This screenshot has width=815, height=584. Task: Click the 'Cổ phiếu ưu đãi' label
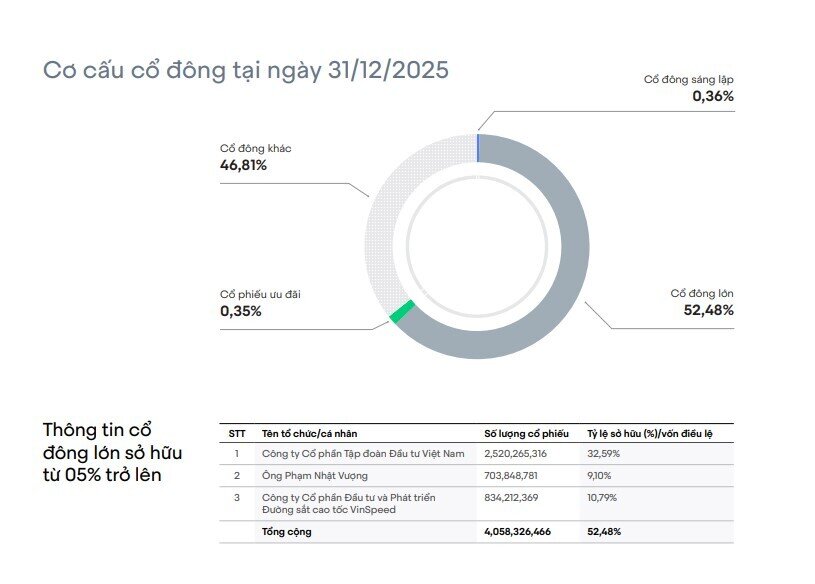coord(260,295)
